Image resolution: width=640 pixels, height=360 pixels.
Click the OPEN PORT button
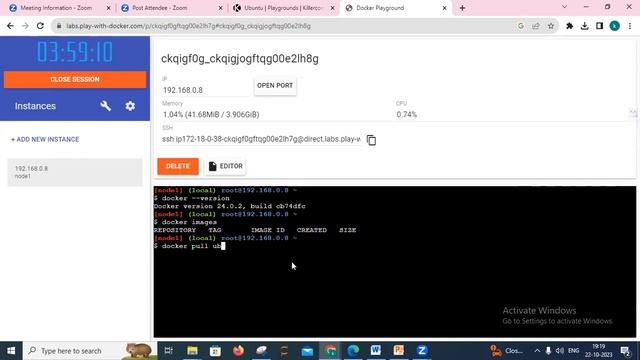[275, 85]
